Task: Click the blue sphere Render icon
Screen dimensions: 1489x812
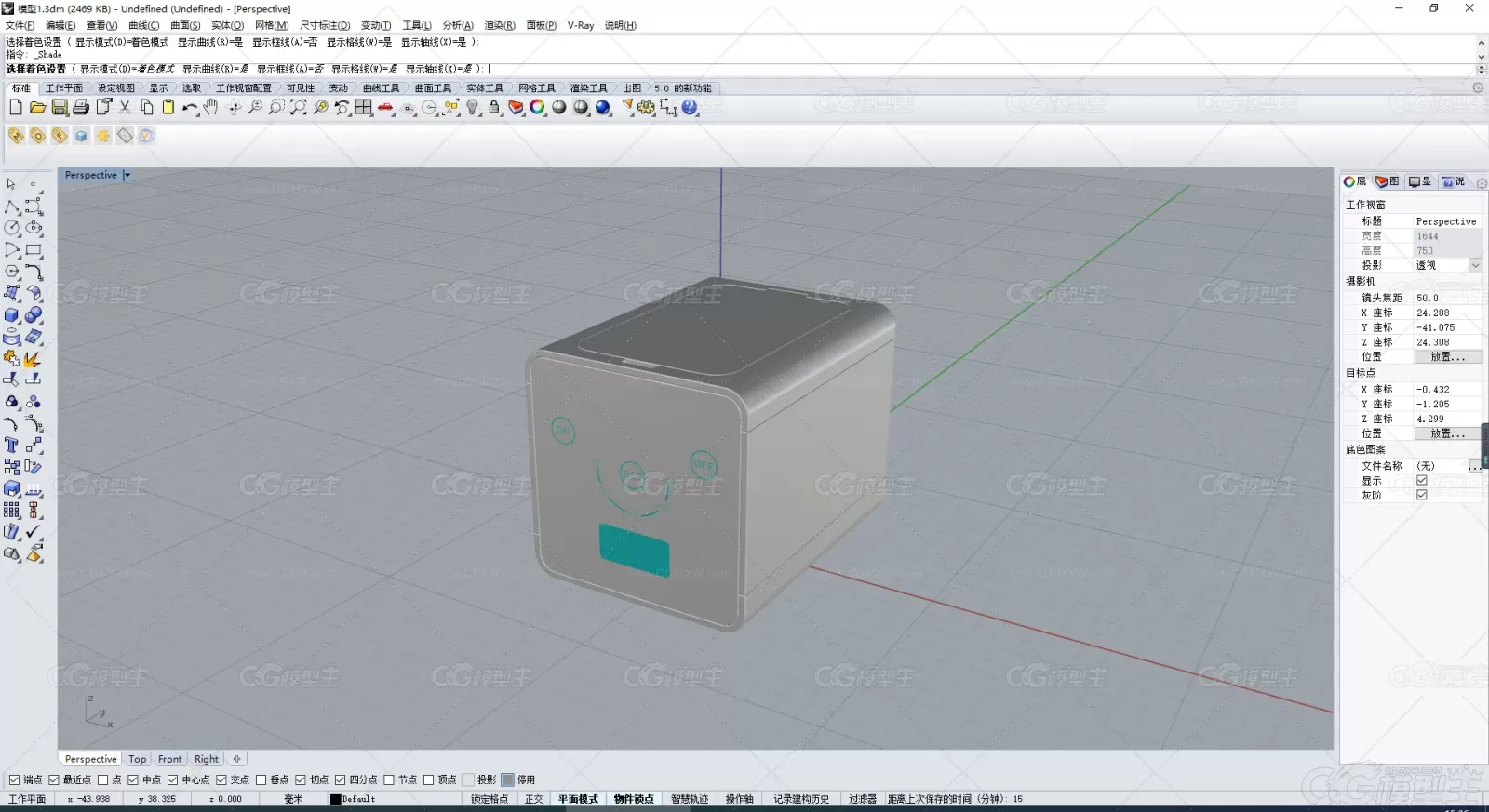Action: point(603,108)
